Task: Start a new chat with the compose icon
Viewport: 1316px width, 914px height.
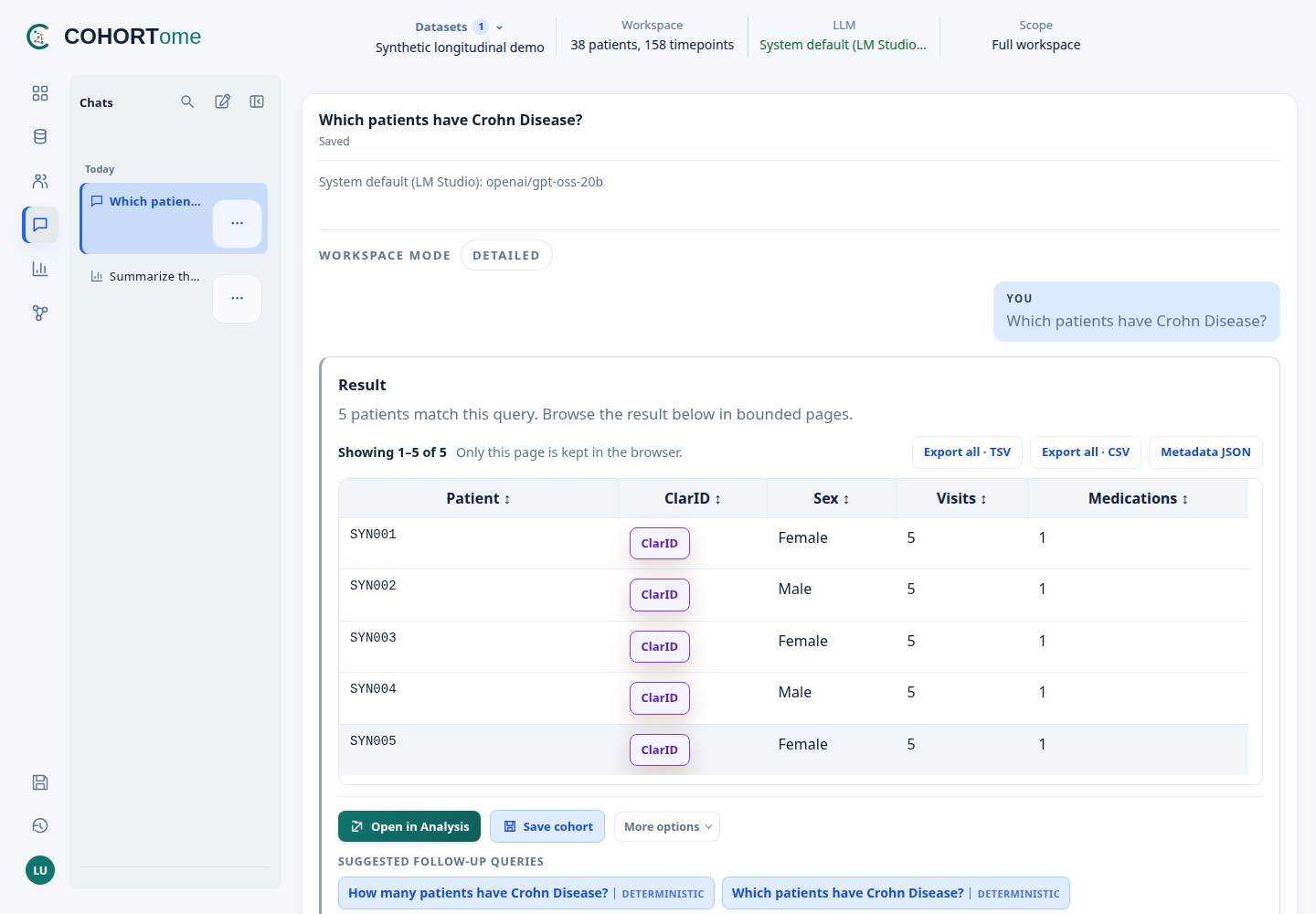Action: tap(222, 101)
